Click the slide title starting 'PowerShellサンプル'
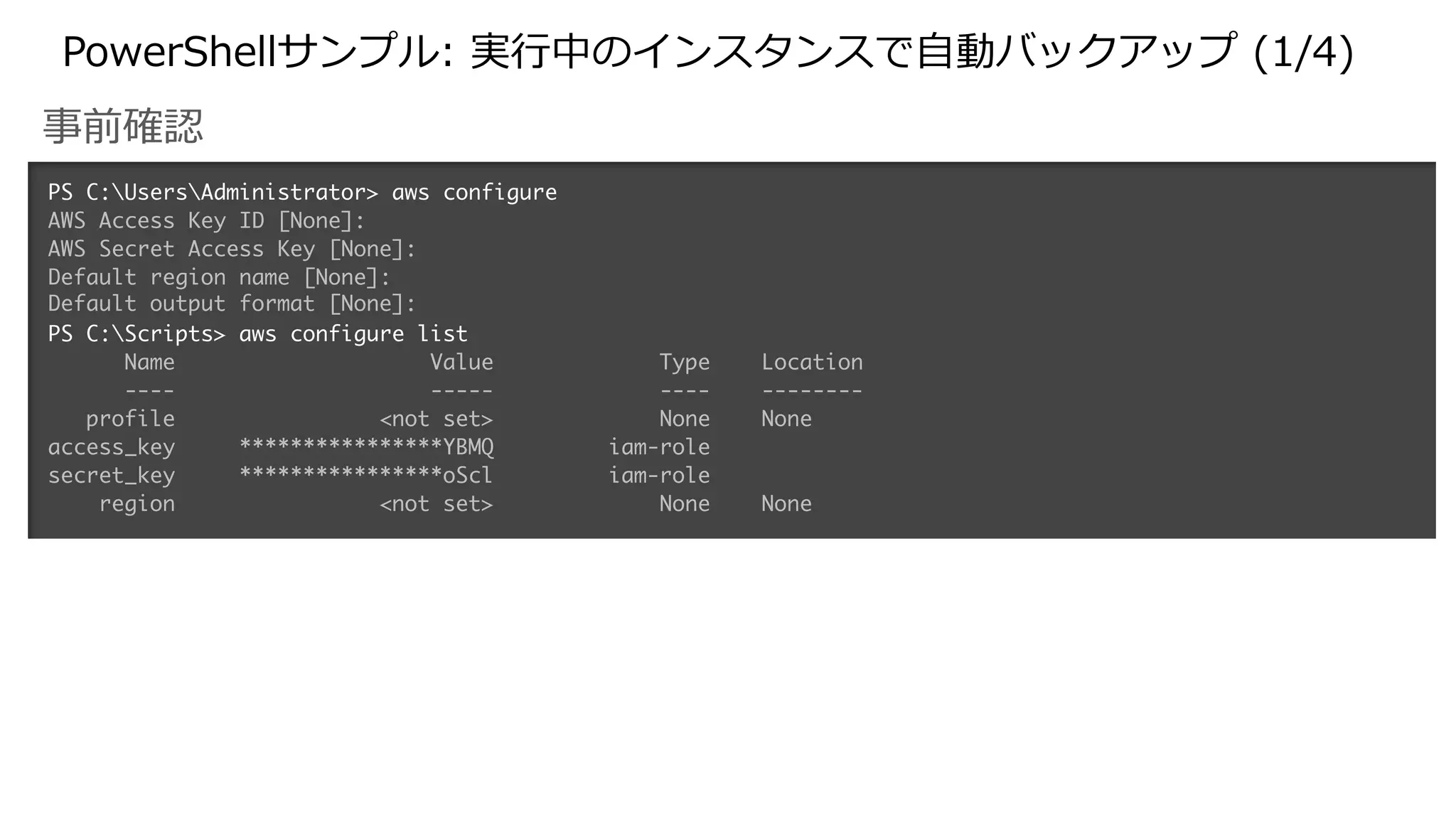This screenshot has width=1456, height=819. (707, 53)
